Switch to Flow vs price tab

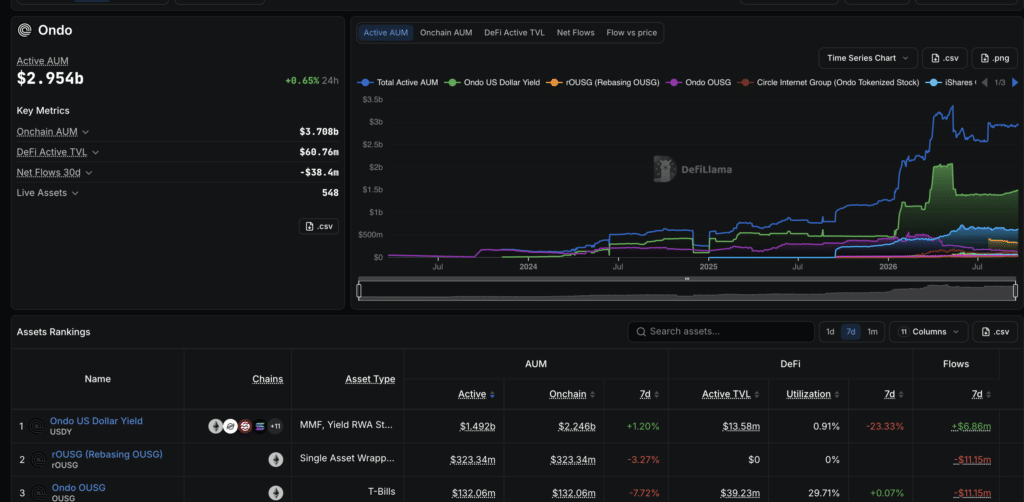pyautogui.click(x=632, y=33)
